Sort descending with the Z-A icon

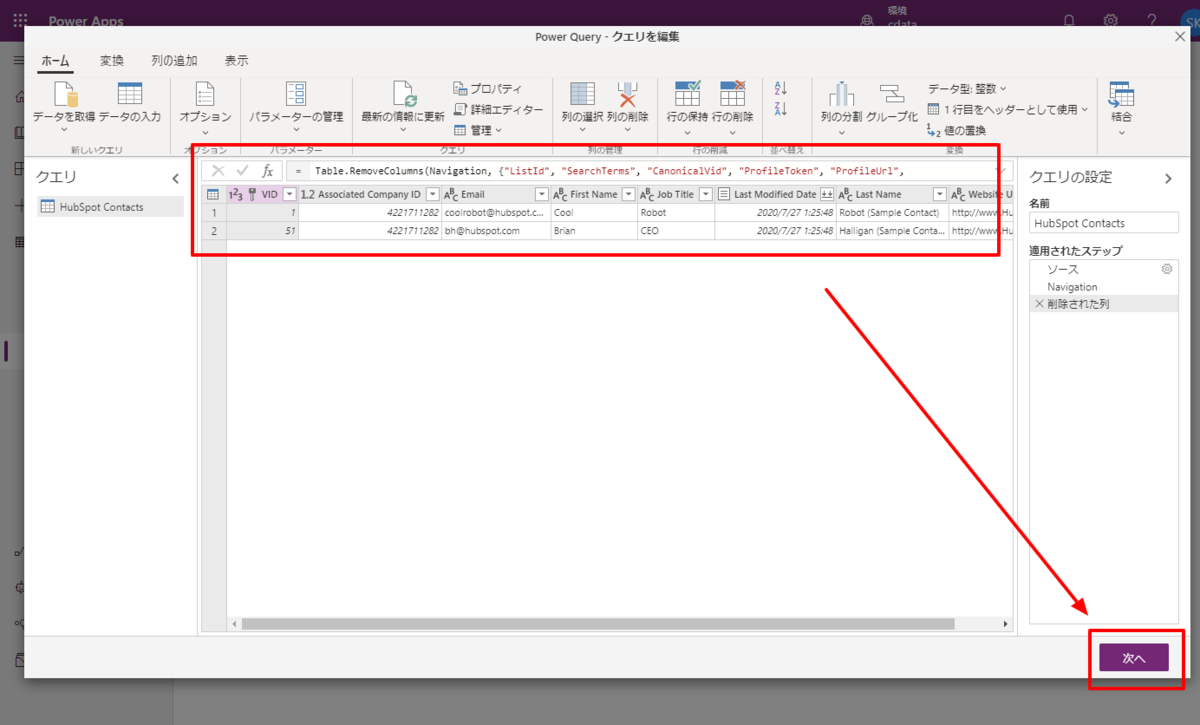click(781, 109)
